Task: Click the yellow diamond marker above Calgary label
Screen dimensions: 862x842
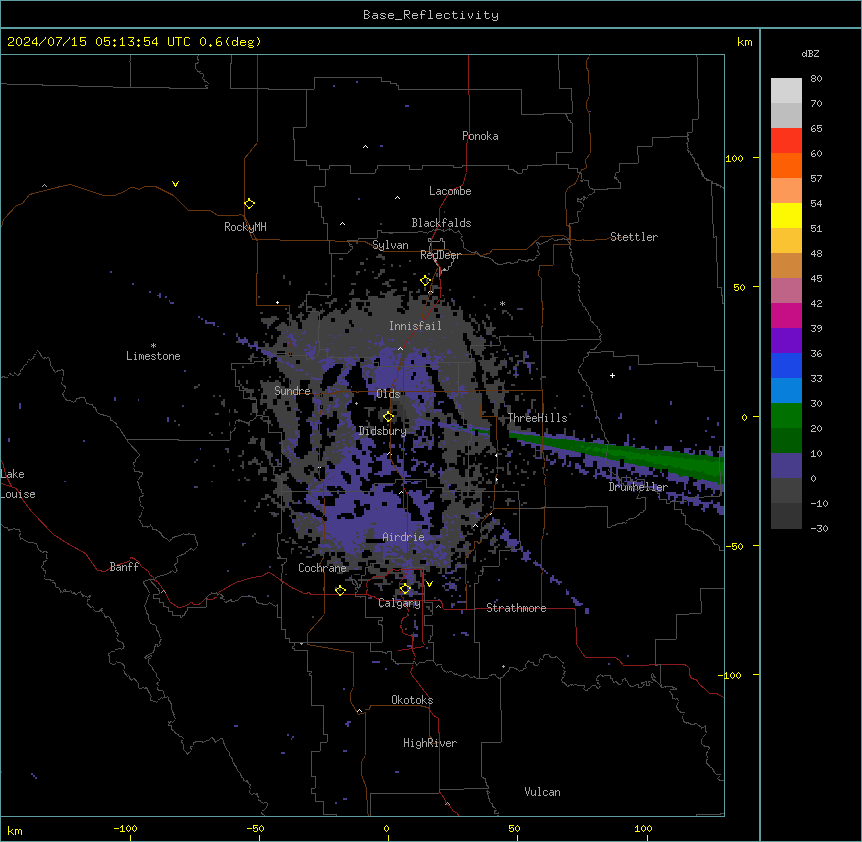Action: coord(405,589)
